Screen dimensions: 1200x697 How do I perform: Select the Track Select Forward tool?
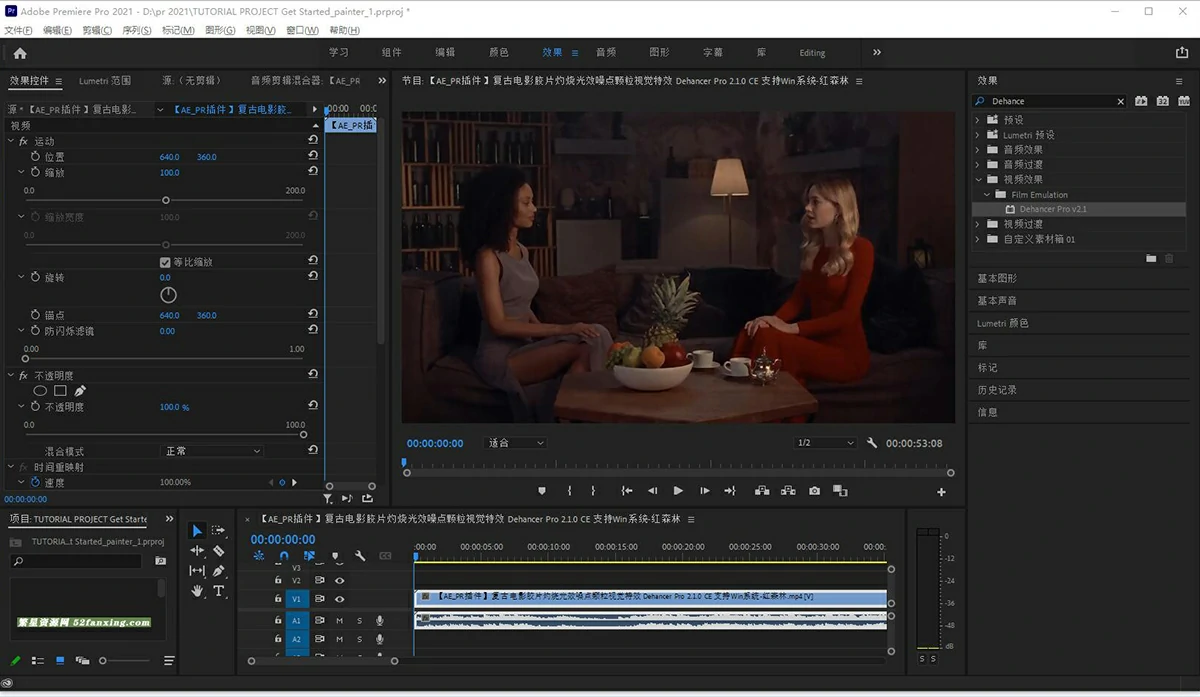tap(219, 531)
